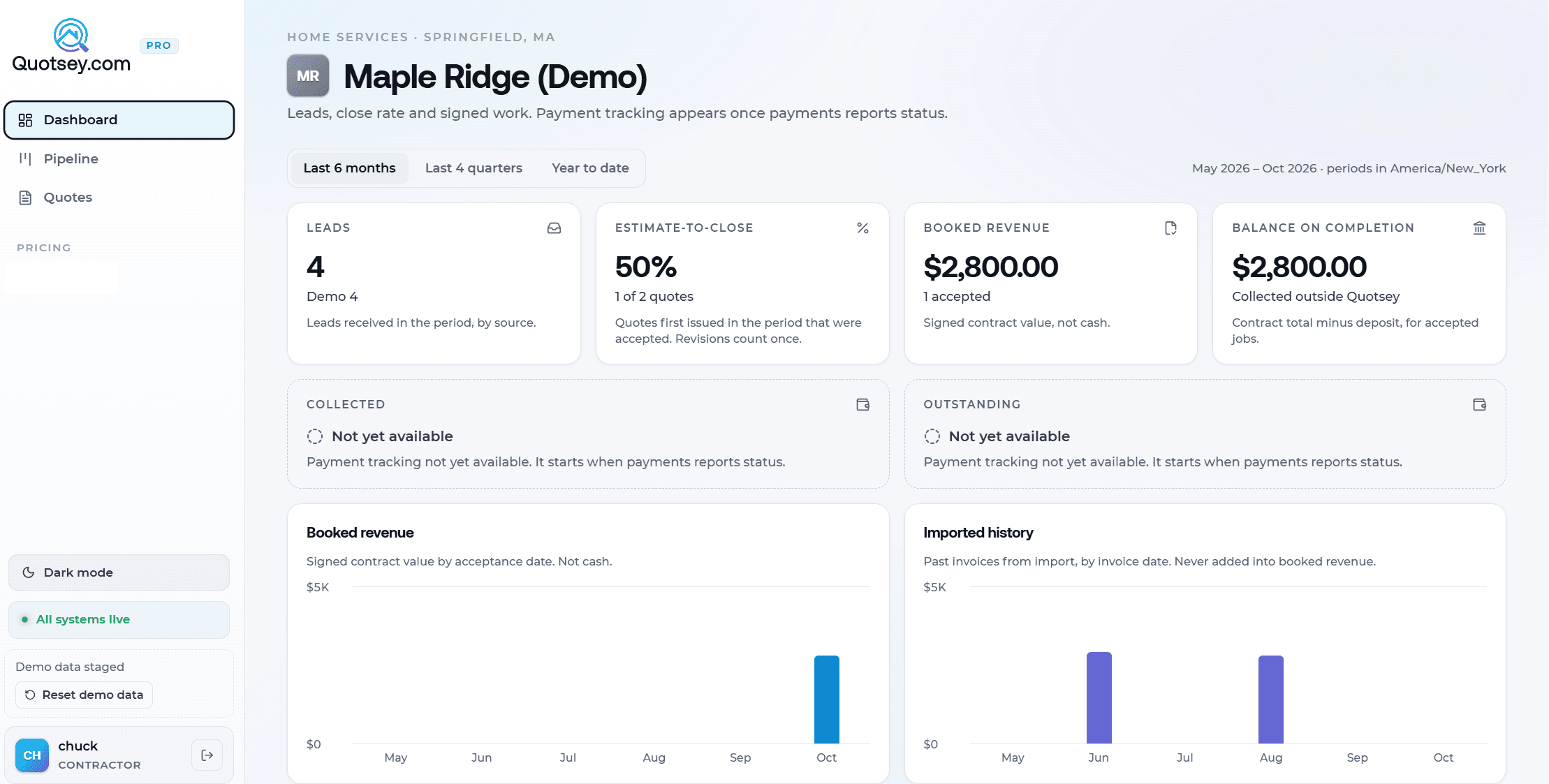Switch to Last 4 quarters
This screenshot has width=1549, height=784.
(473, 168)
